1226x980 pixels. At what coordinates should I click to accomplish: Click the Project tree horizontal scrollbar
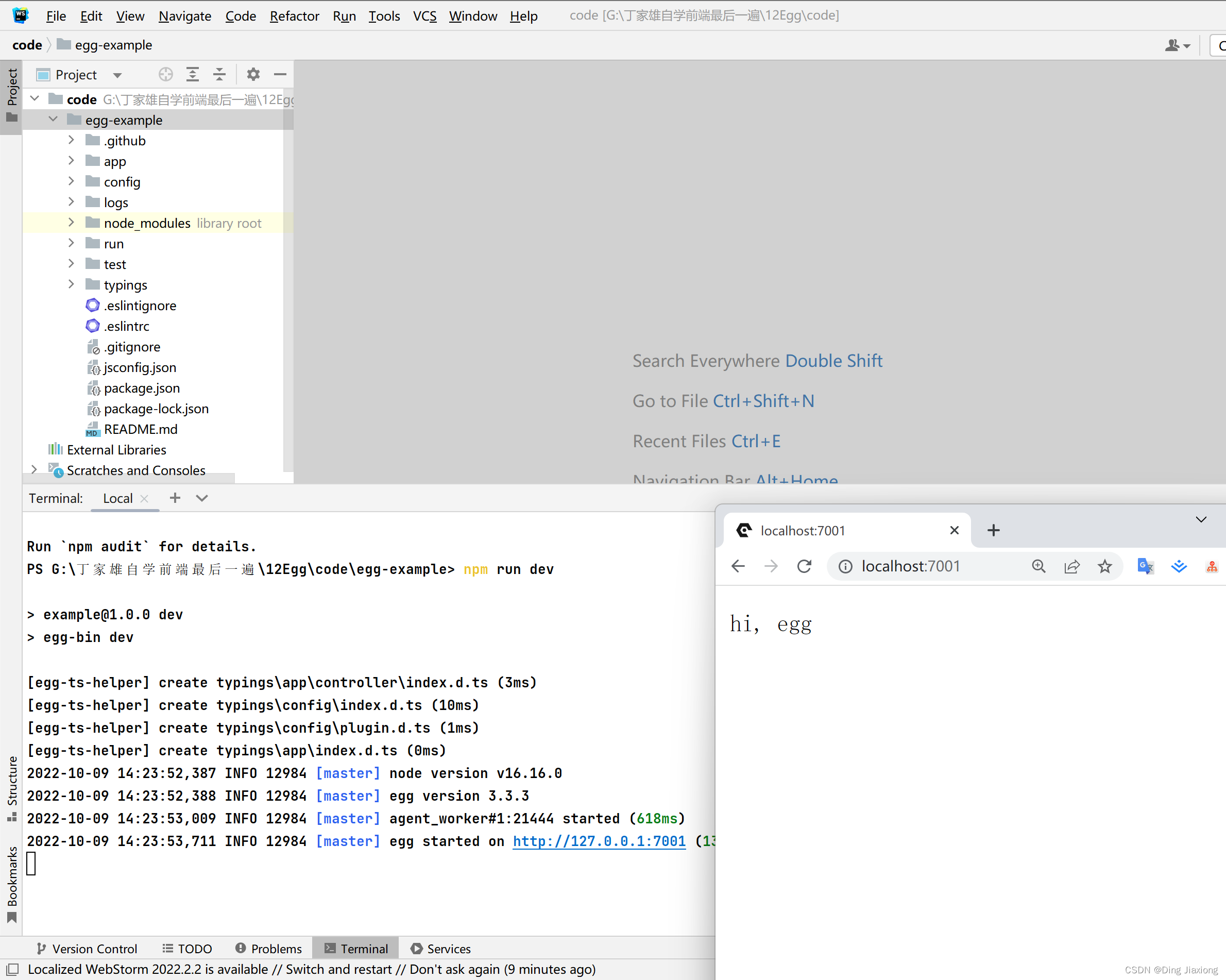tap(128, 479)
